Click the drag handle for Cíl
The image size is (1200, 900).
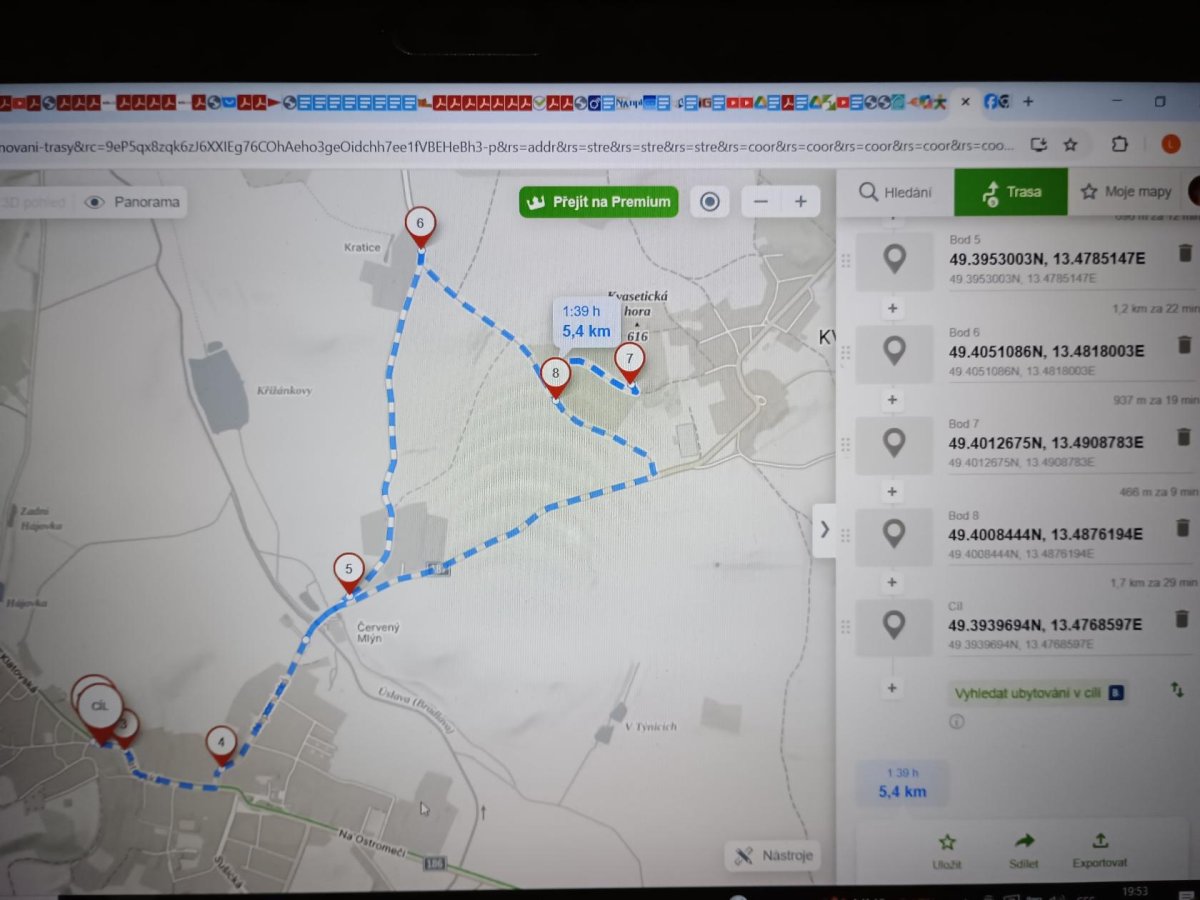point(845,626)
